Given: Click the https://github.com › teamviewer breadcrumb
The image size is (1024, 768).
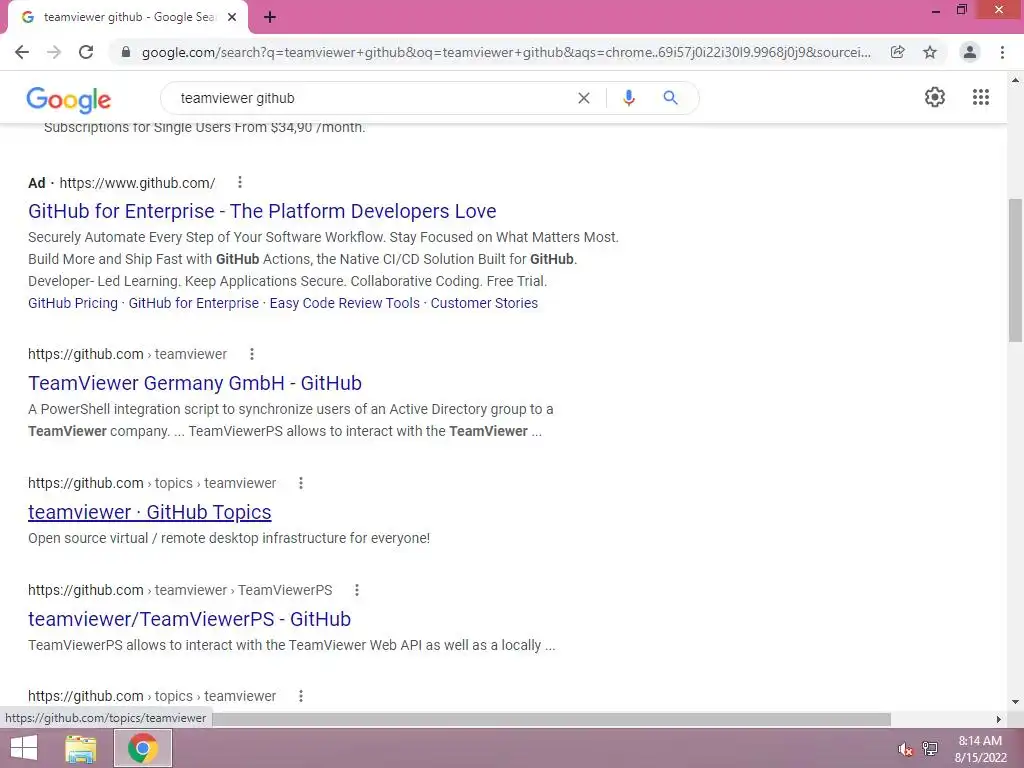Looking at the screenshot, I should pos(127,354).
